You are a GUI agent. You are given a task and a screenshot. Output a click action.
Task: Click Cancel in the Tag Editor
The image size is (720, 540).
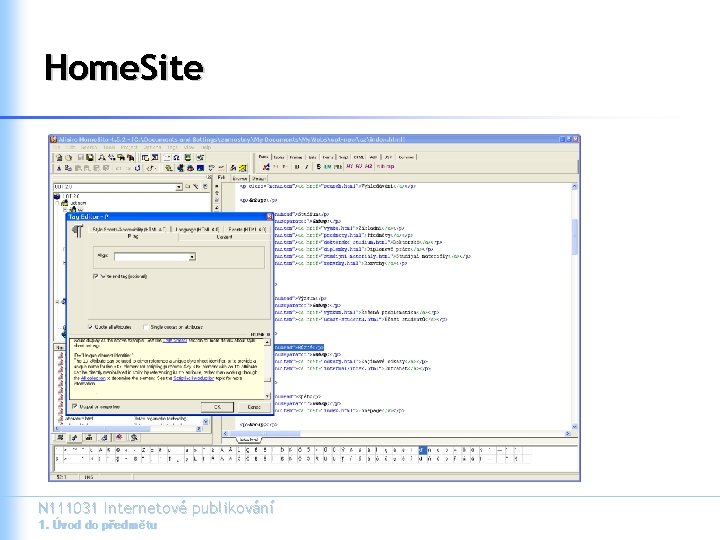click(x=254, y=407)
